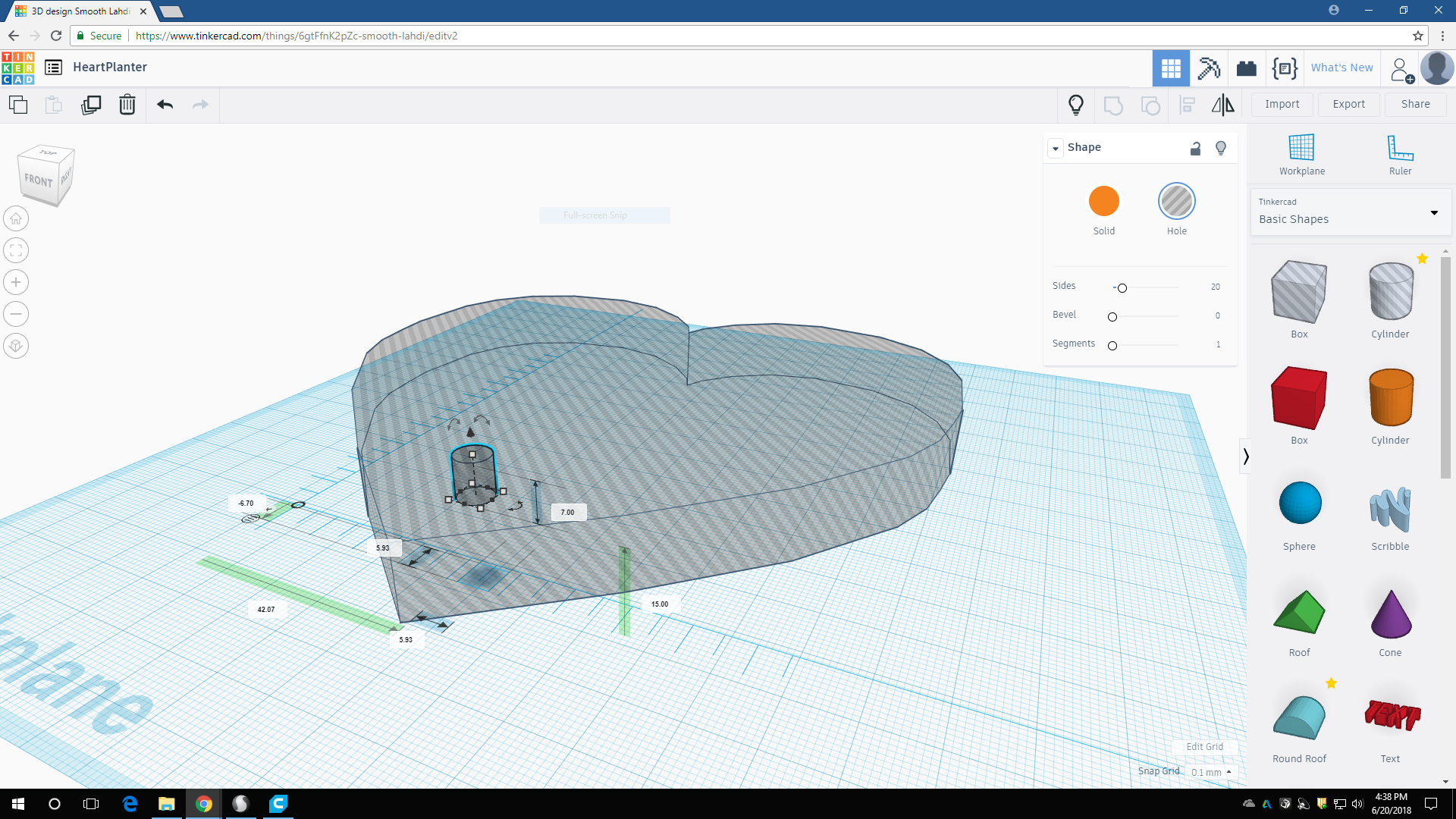Select the Round Roof shape
The height and width of the screenshot is (819, 1456).
[1299, 717]
